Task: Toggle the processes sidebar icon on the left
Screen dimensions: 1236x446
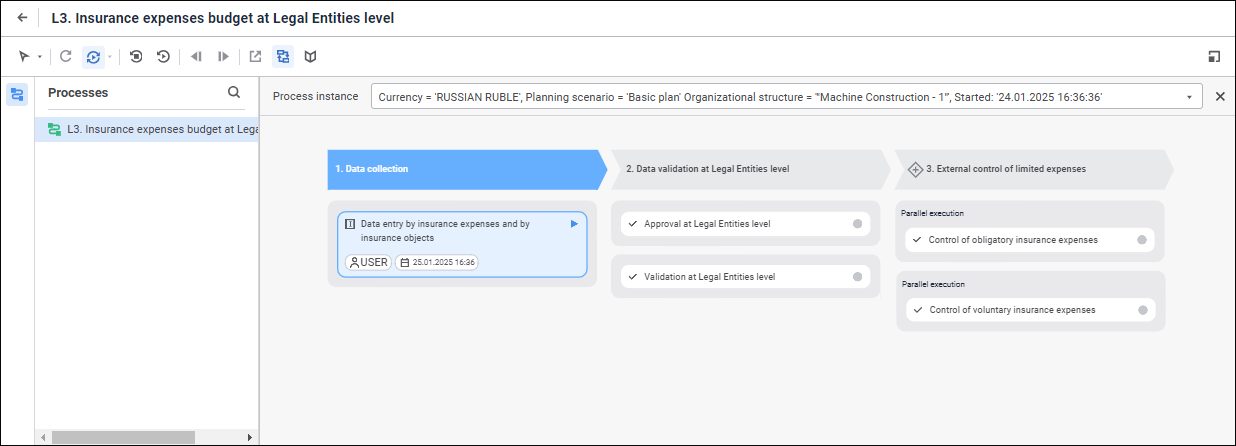Action: pyautogui.click(x=17, y=95)
